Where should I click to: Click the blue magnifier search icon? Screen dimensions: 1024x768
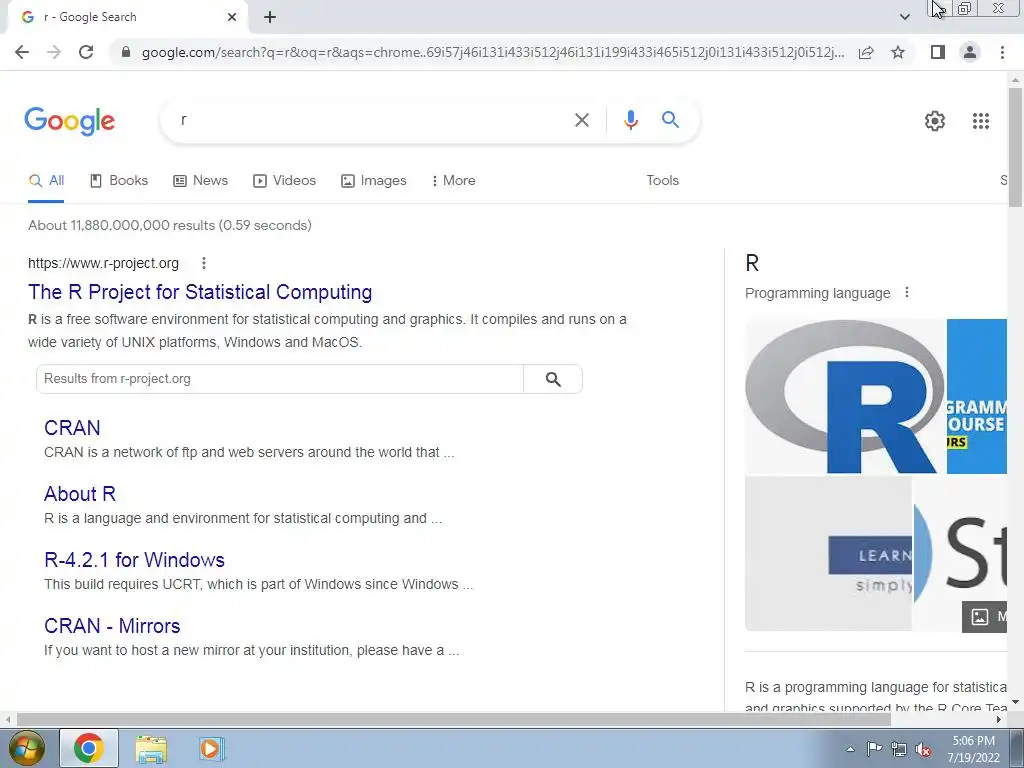pos(670,120)
